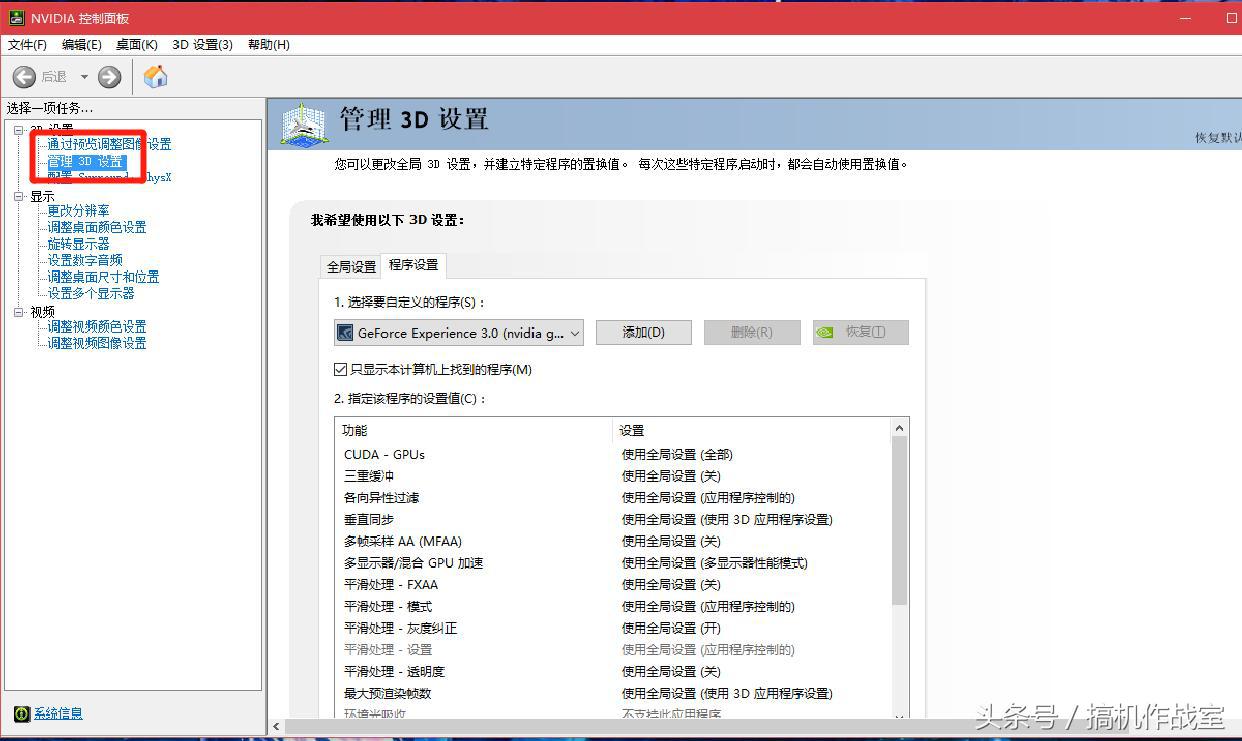Collapse the 显示 tree branch
This screenshot has width=1242, height=741.
point(17,194)
